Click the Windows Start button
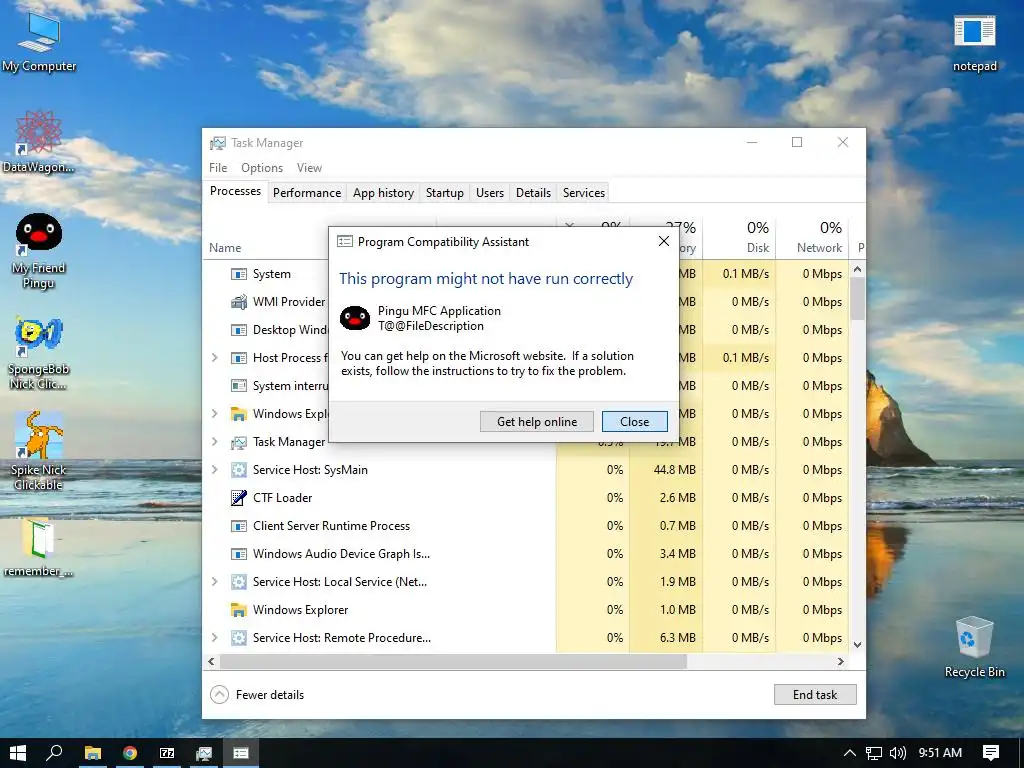 pyautogui.click(x=18, y=753)
